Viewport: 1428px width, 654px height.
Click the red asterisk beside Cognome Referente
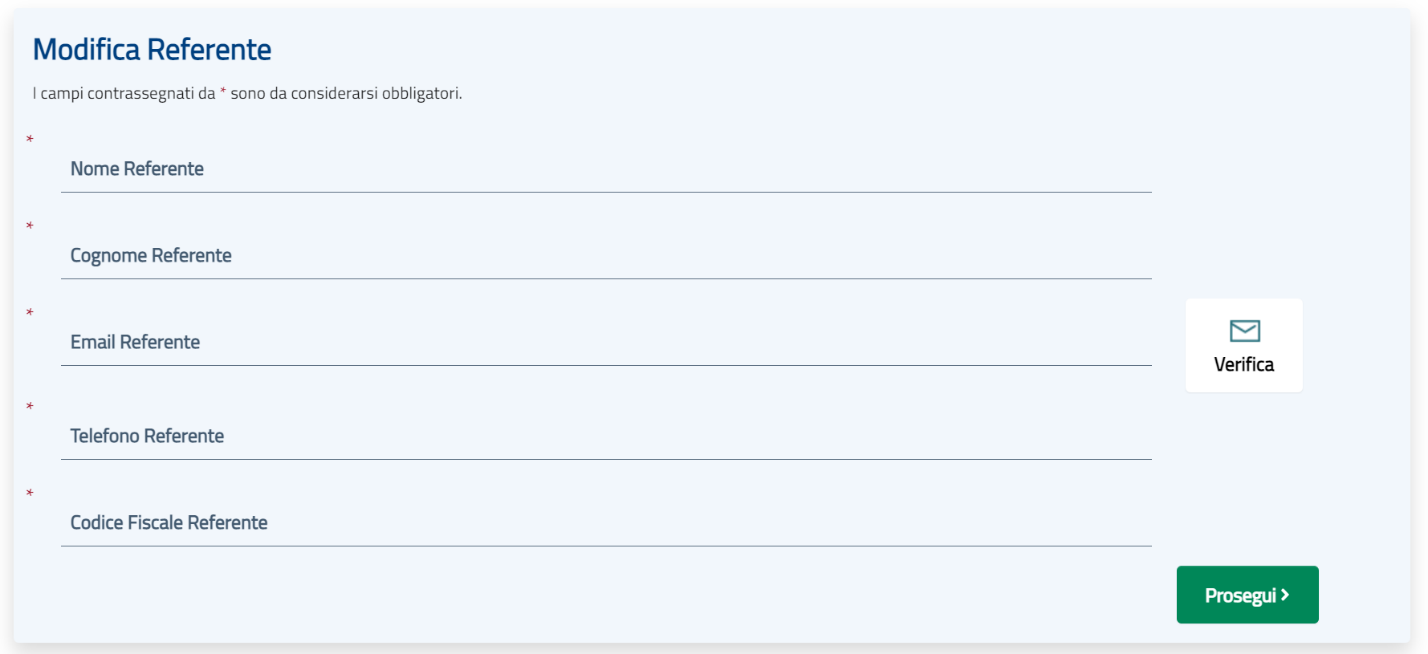pyautogui.click(x=30, y=227)
